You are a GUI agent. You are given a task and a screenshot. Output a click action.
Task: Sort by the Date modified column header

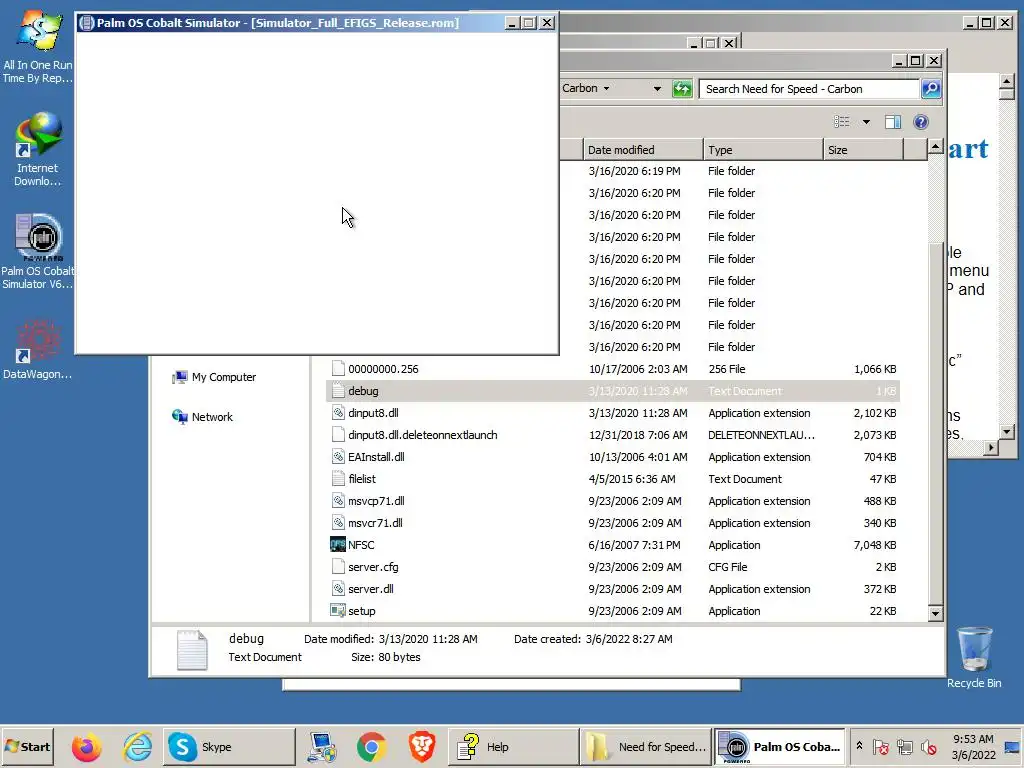point(643,150)
